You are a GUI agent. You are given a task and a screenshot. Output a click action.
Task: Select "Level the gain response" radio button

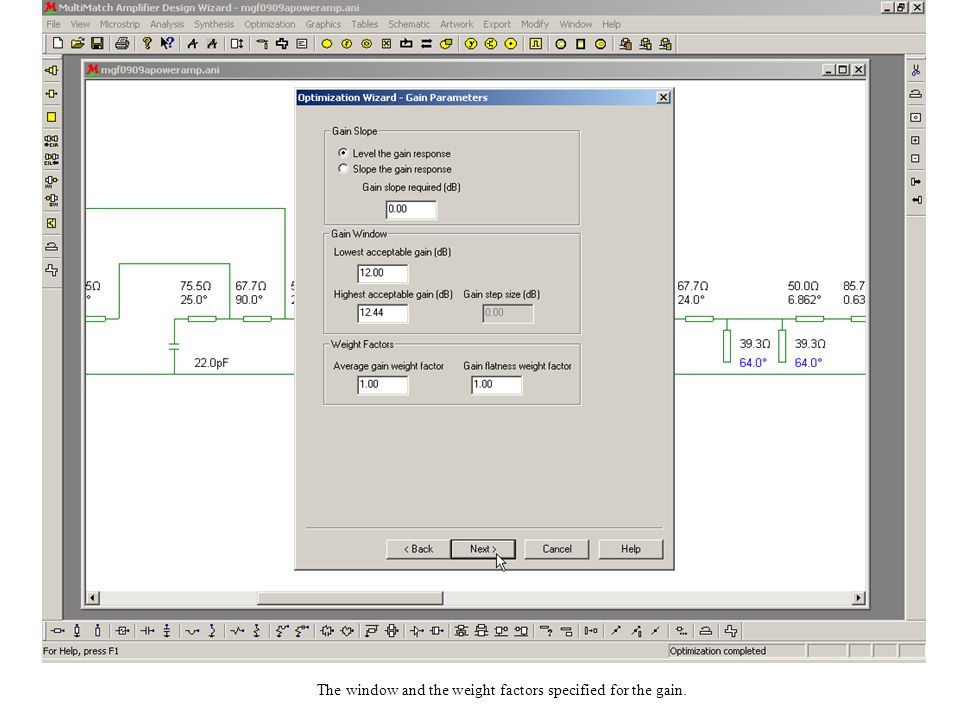click(x=343, y=153)
